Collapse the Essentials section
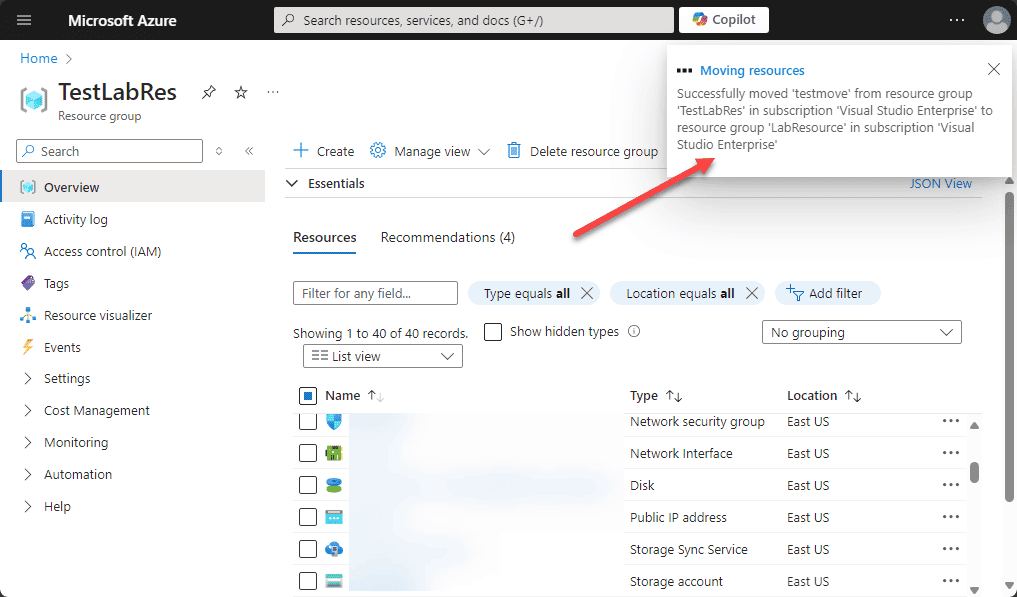The height and width of the screenshot is (597, 1017). coord(293,184)
